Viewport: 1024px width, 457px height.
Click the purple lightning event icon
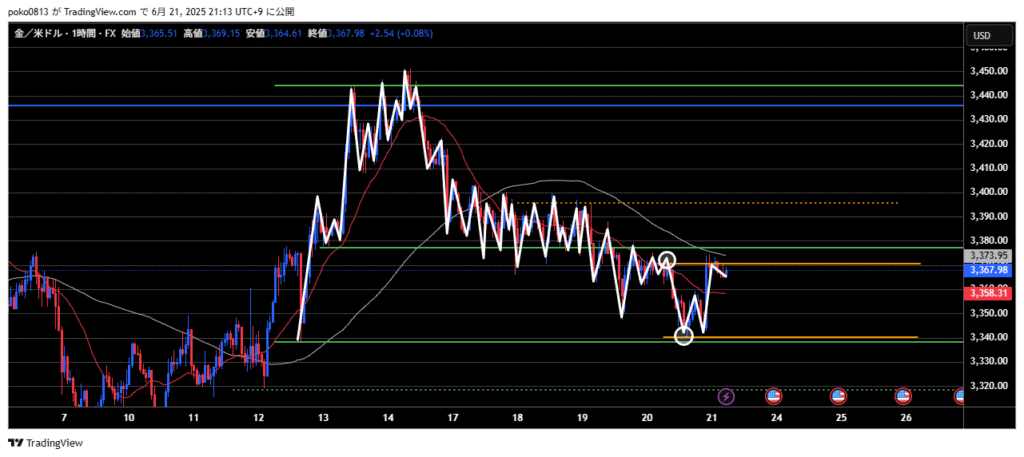coord(727,396)
